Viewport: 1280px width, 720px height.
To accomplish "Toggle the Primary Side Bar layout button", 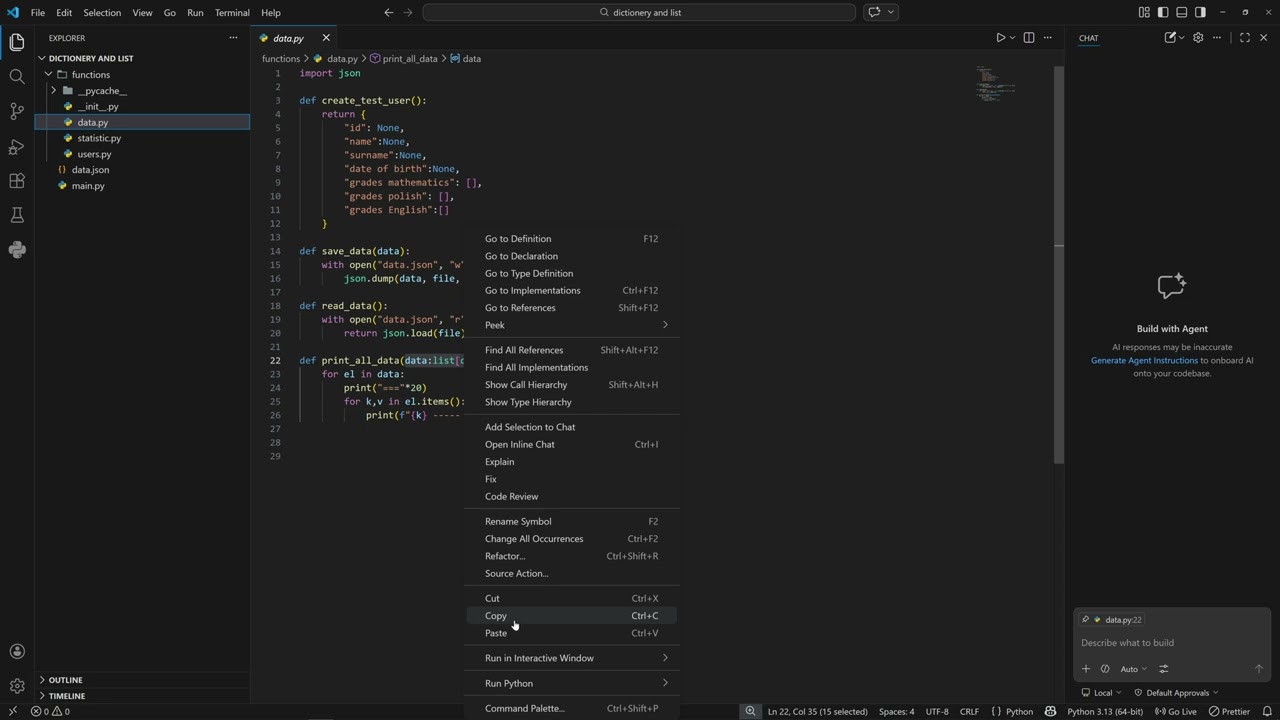I will point(1163,12).
